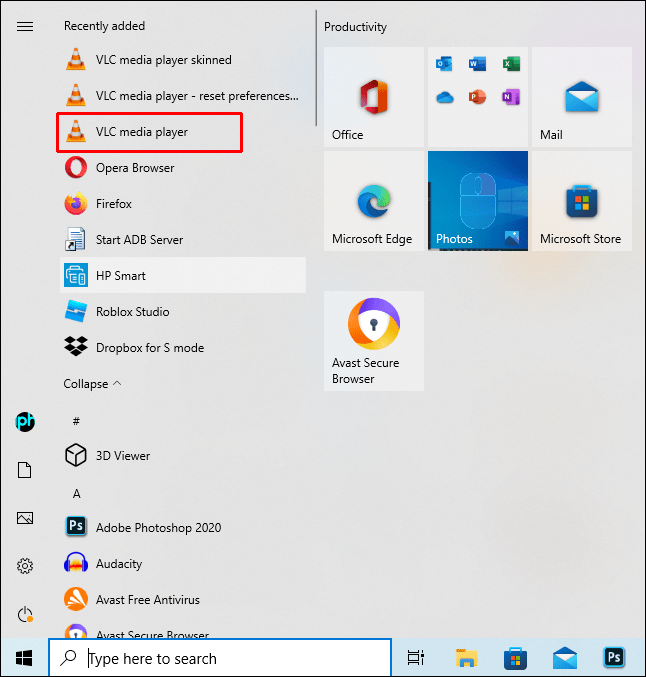Open the Mail tile
Screen dimensions: 646x677
click(x=582, y=97)
